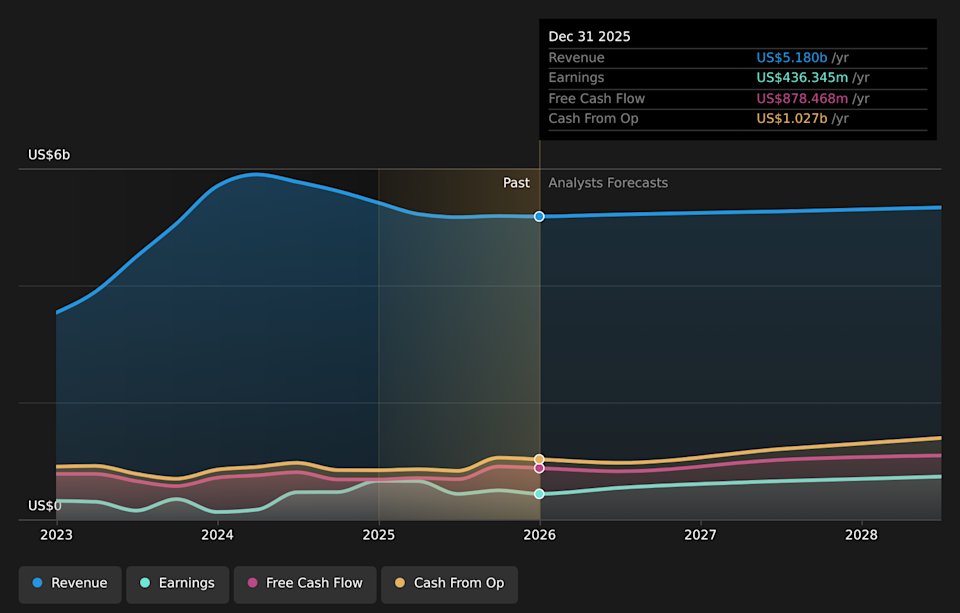Click the blue Revenue data point at 2026
The height and width of the screenshot is (613, 960).
click(539, 216)
